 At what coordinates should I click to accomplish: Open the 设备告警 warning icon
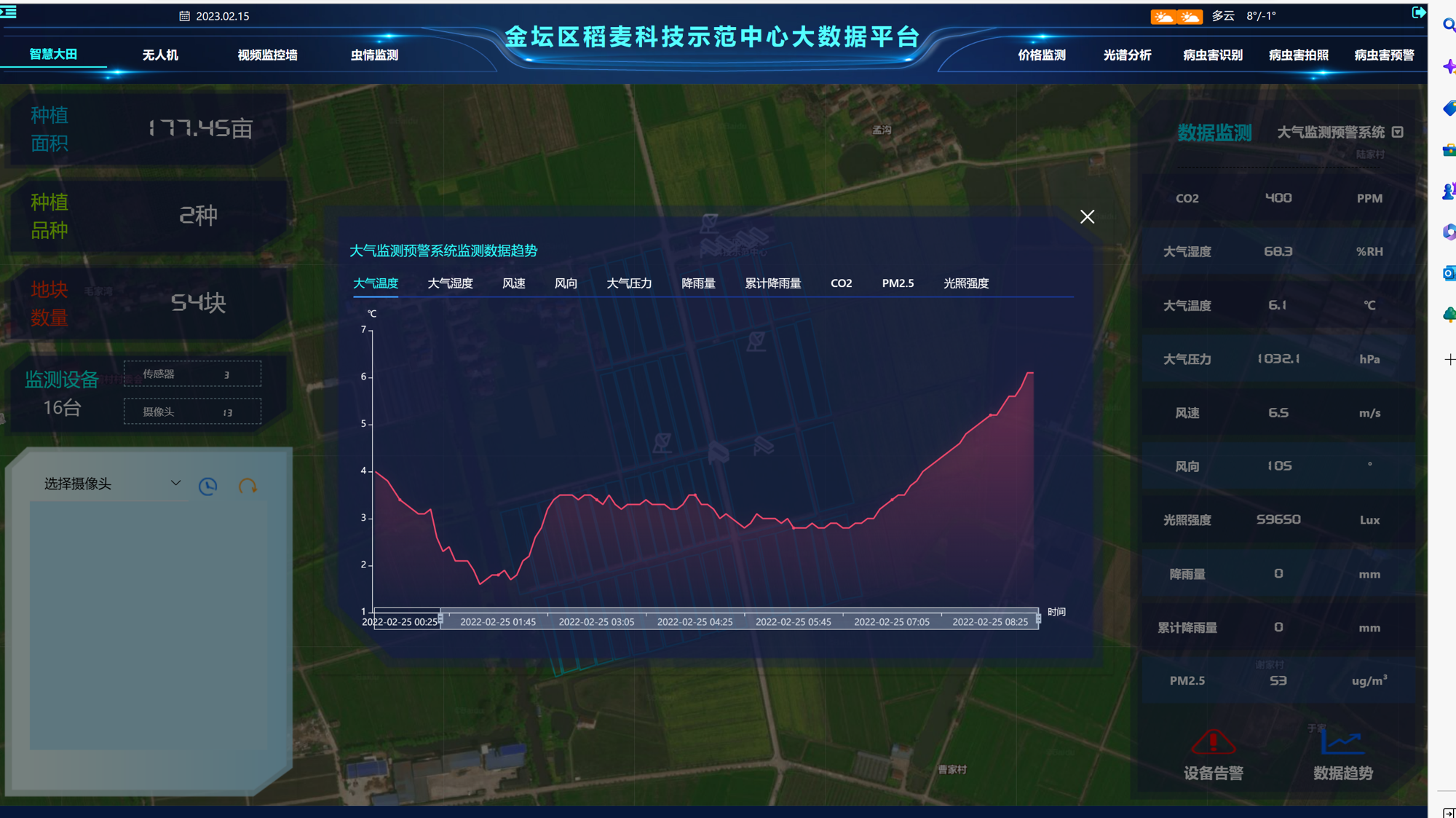1213,742
